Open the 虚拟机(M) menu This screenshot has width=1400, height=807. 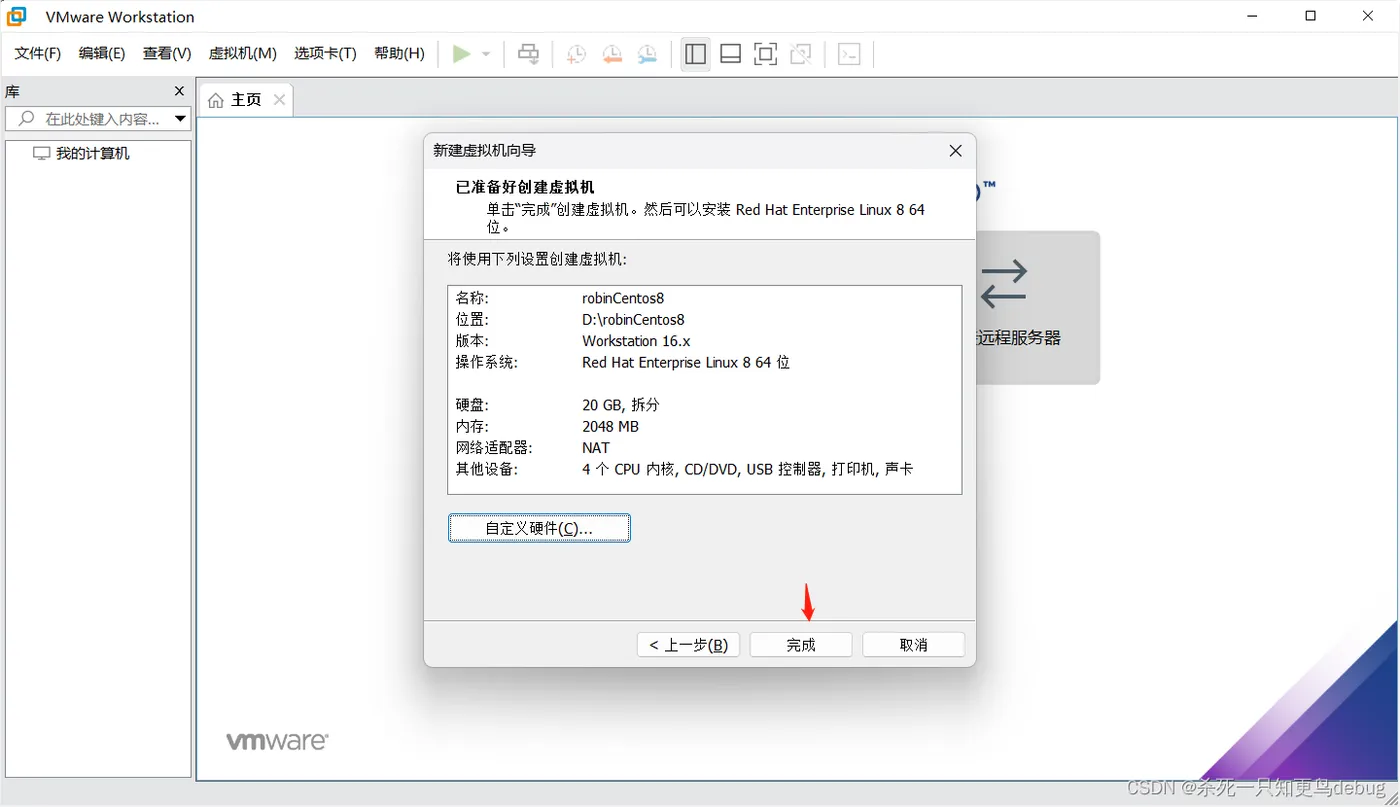coord(242,53)
